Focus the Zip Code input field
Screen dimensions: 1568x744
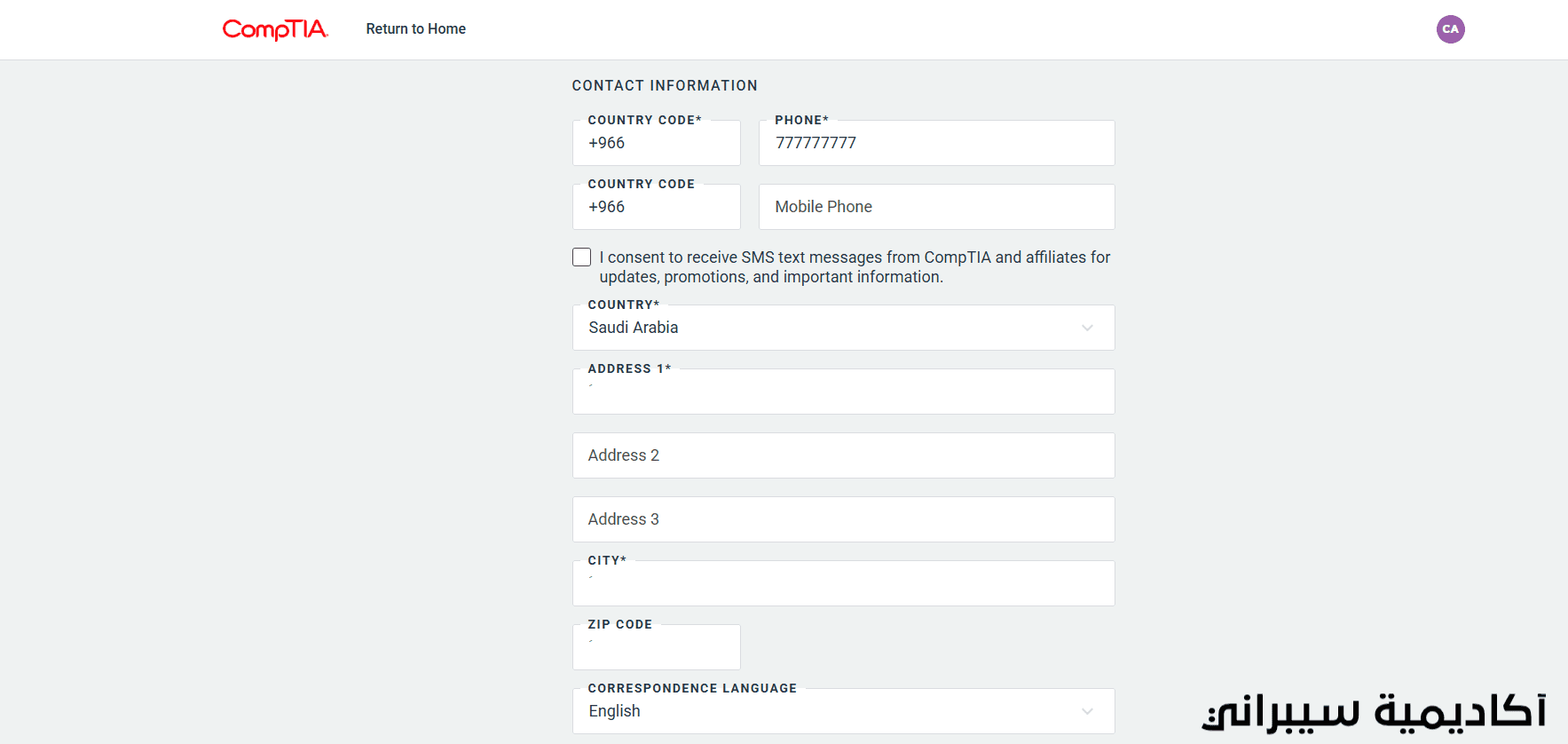[x=656, y=647]
